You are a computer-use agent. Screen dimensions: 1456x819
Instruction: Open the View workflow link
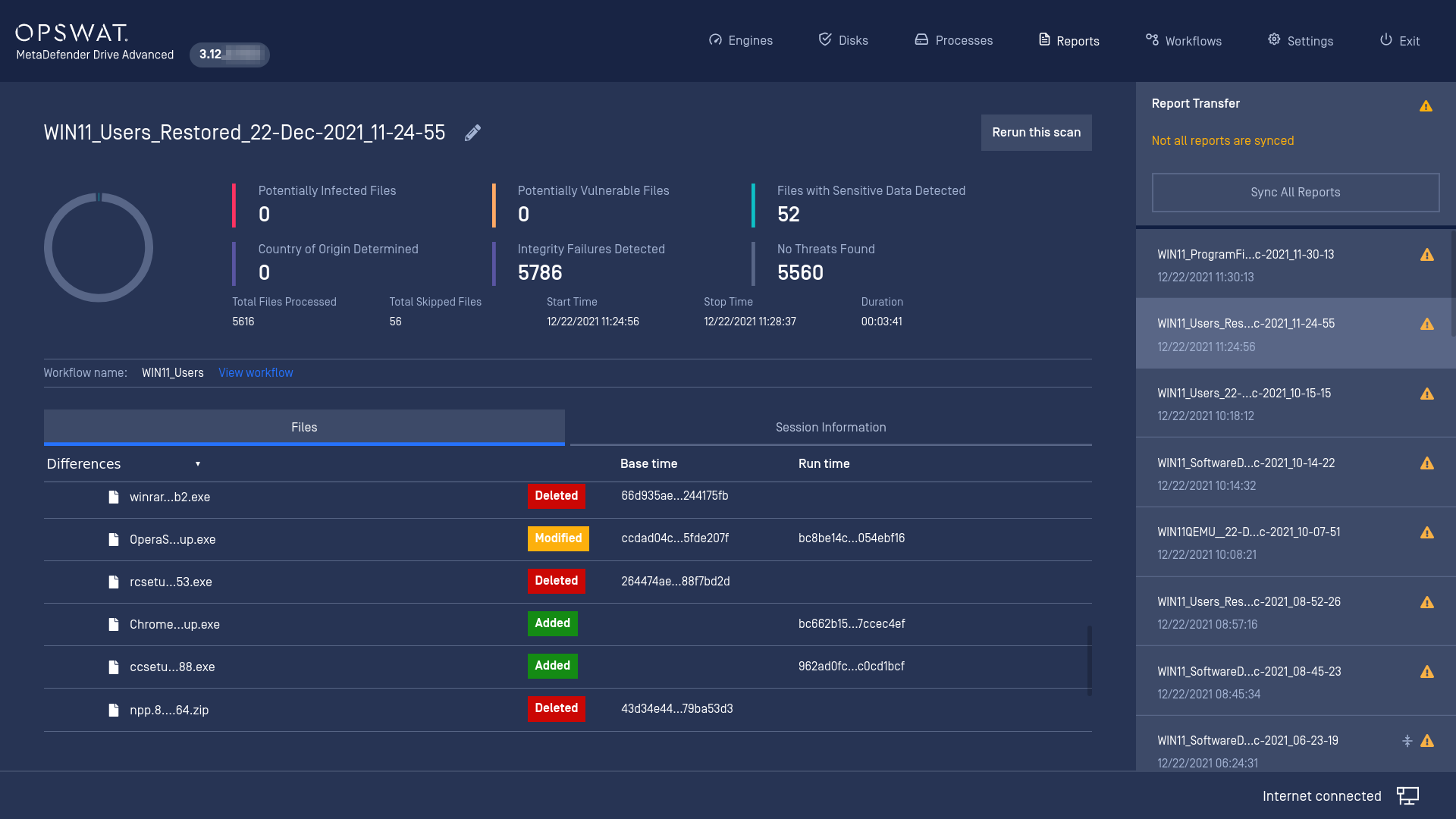click(x=256, y=373)
